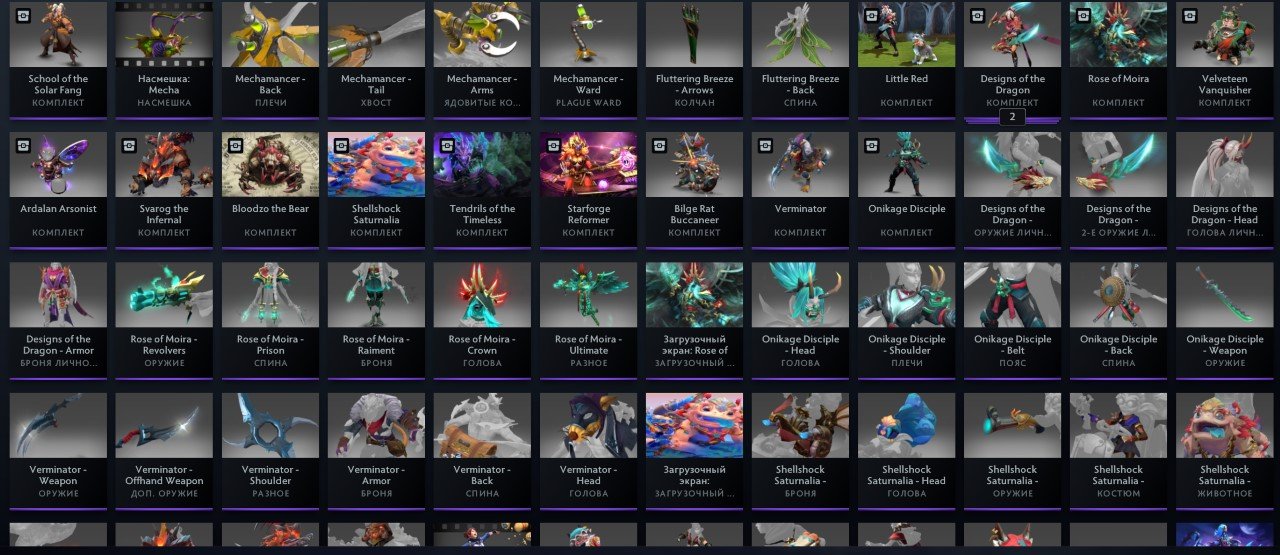
Task: Click the Mechamancer - Ward plague ward item
Action: pyautogui.click(x=588, y=59)
